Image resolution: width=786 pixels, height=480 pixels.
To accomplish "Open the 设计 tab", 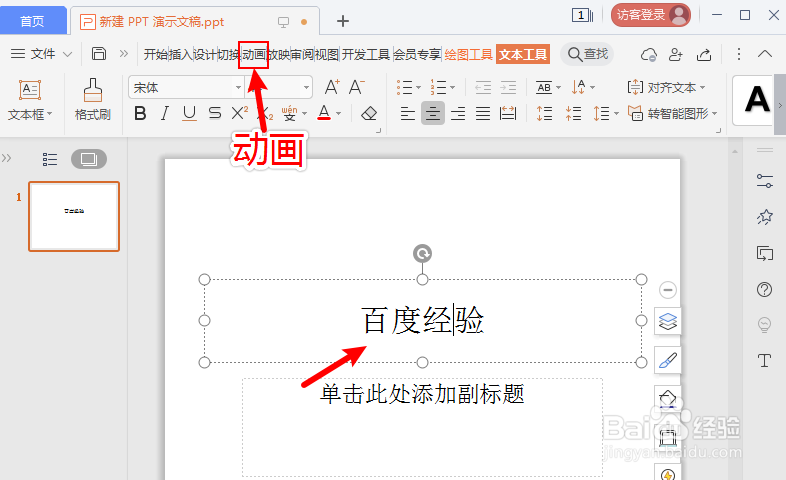I will pyautogui.click(x=205, y=54).
